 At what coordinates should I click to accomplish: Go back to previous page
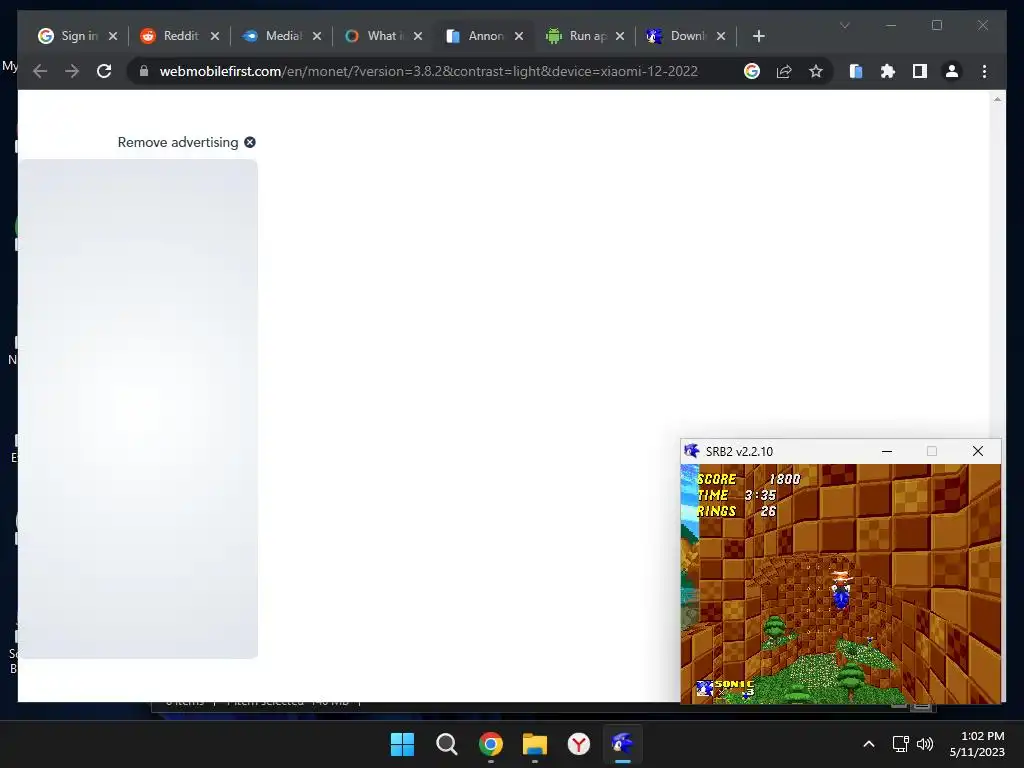[x=40, y=71]
